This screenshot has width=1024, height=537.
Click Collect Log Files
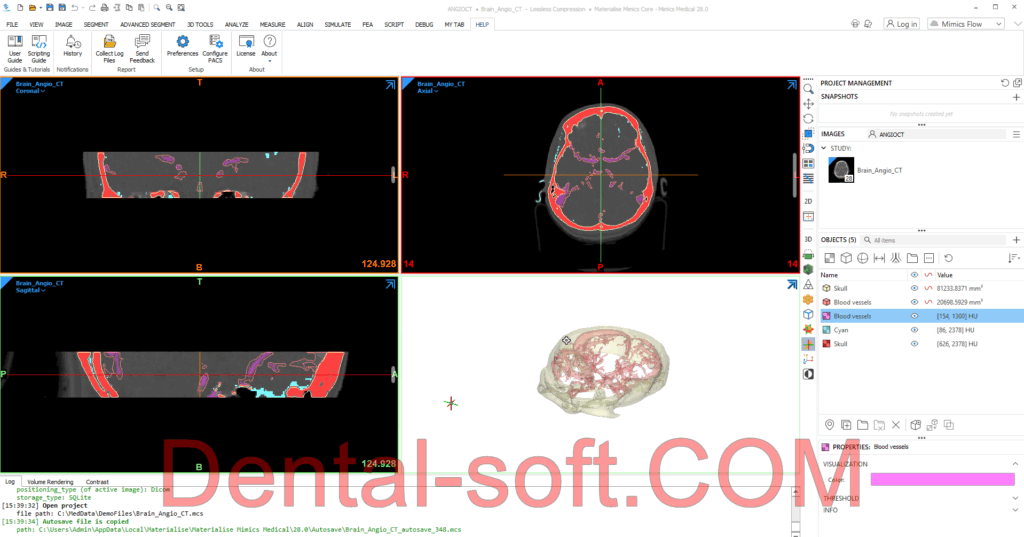point(109,49)
